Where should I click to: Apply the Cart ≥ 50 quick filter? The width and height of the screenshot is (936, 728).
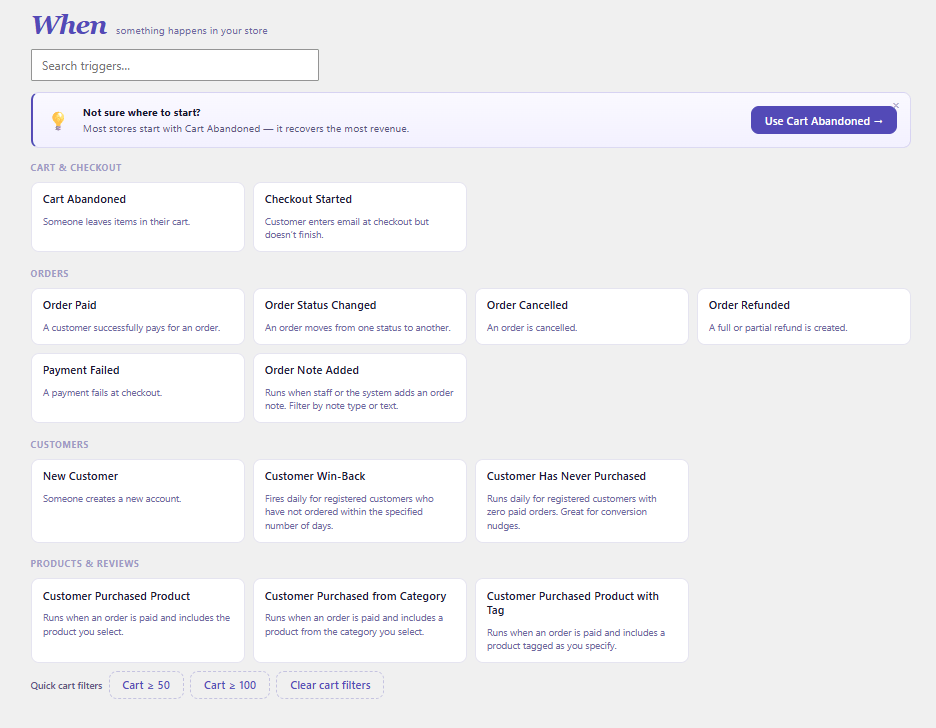(146, 685)
